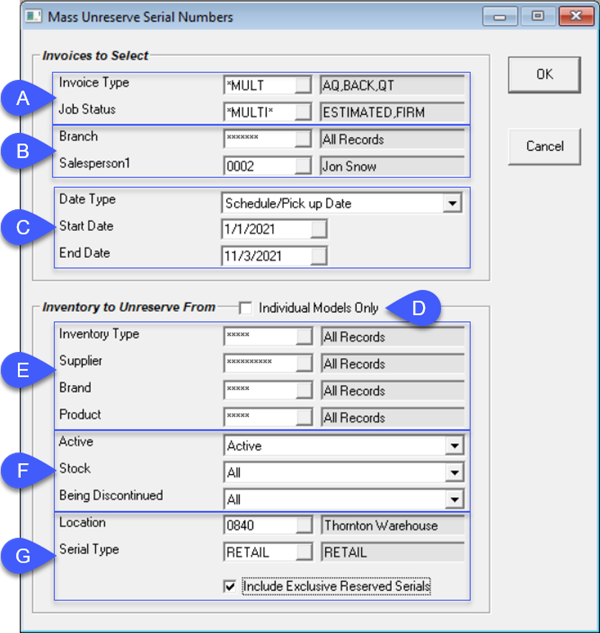
Task: Click the Jon Snow salesperson name
Action: point(349,166)
